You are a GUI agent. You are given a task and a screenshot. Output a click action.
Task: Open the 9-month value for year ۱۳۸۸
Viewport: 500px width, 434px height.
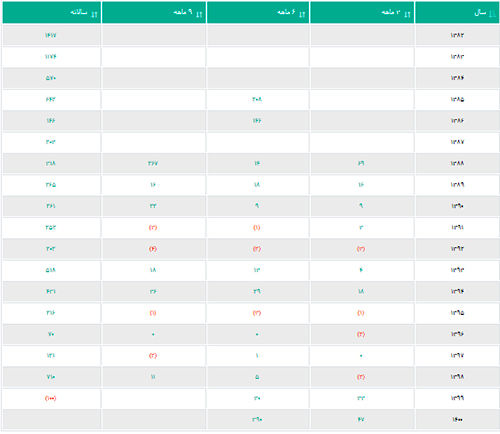[153, 163]
